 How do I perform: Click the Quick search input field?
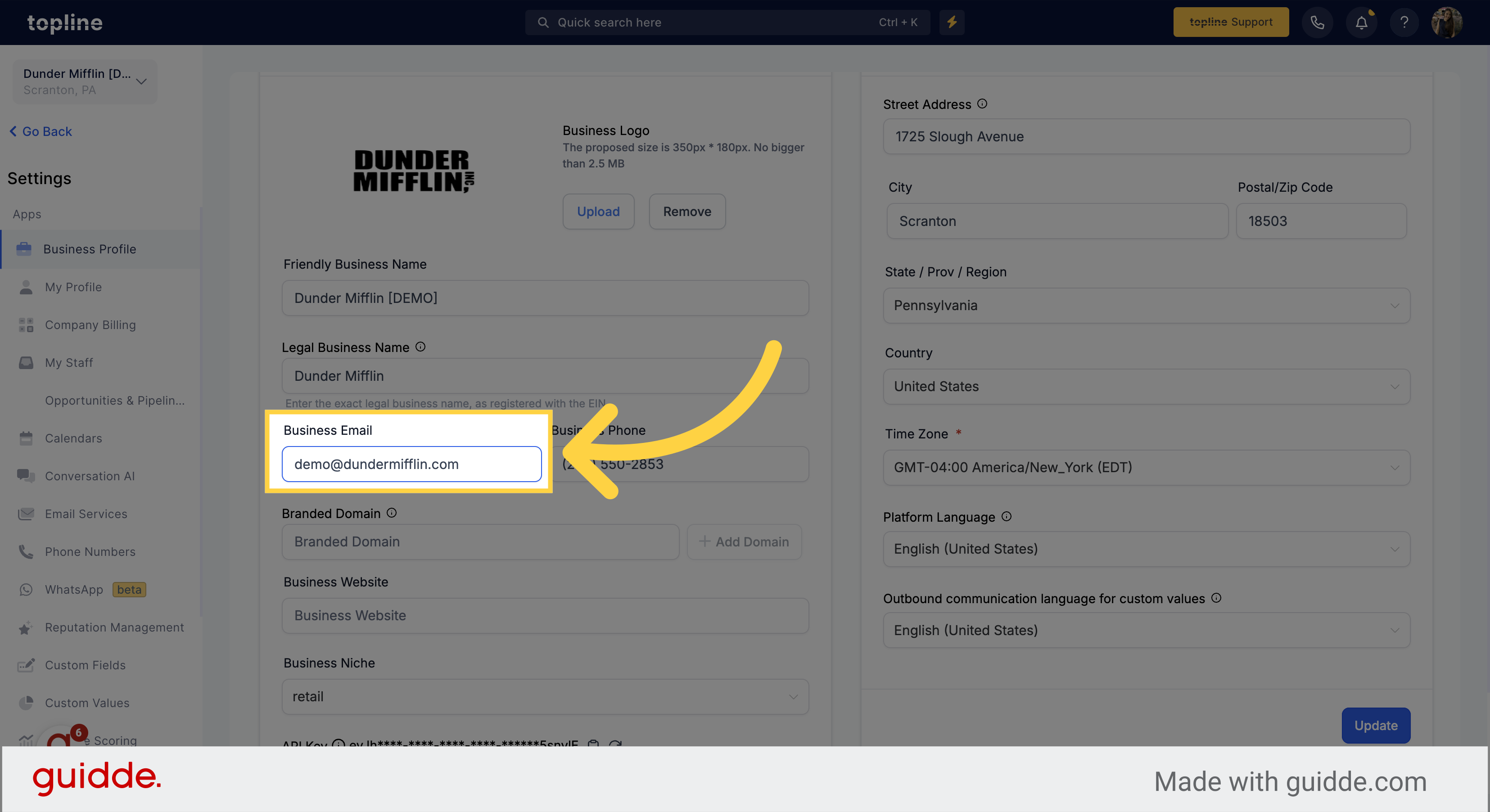pos(727,22)
